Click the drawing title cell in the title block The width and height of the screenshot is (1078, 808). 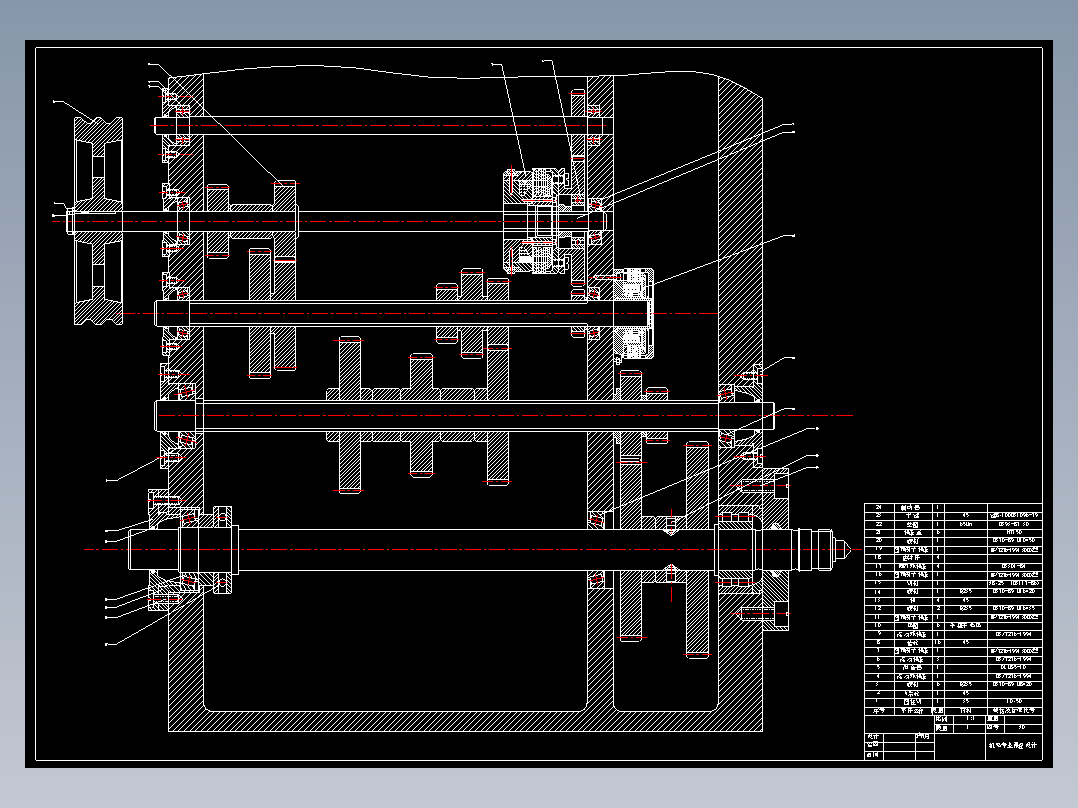point(1013,745)
